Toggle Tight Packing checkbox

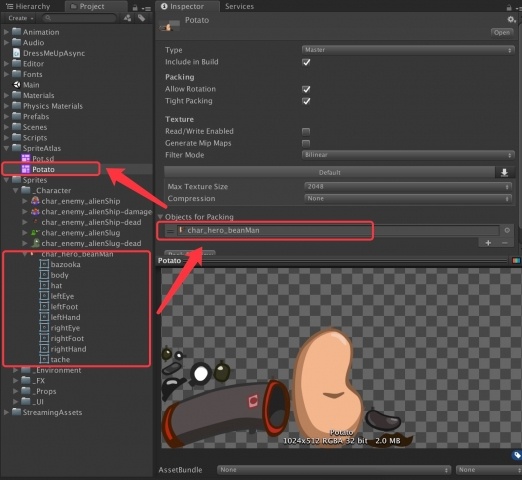306,101
